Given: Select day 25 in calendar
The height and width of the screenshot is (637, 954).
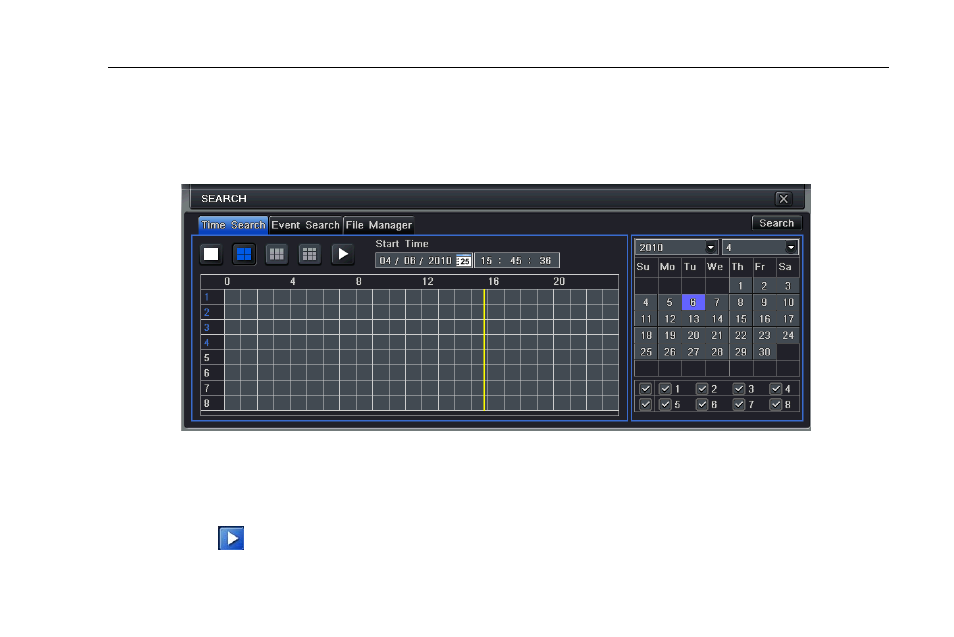Looking at the screenshot, I should 646,352.
